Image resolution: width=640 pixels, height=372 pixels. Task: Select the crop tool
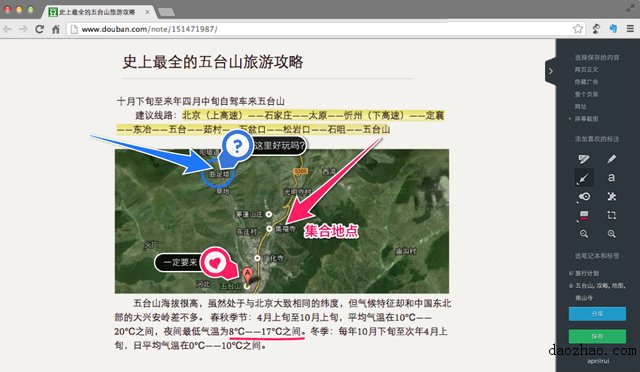(611, 215)
